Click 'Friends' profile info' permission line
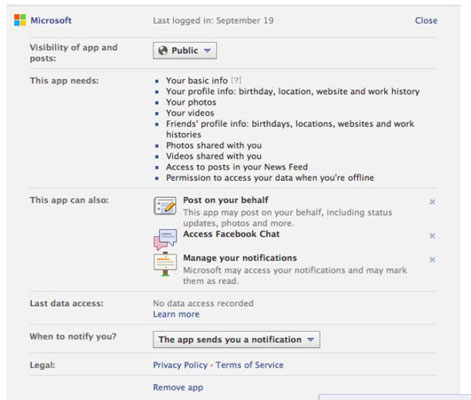Viewport: 471px width, 400px height. 290,129
